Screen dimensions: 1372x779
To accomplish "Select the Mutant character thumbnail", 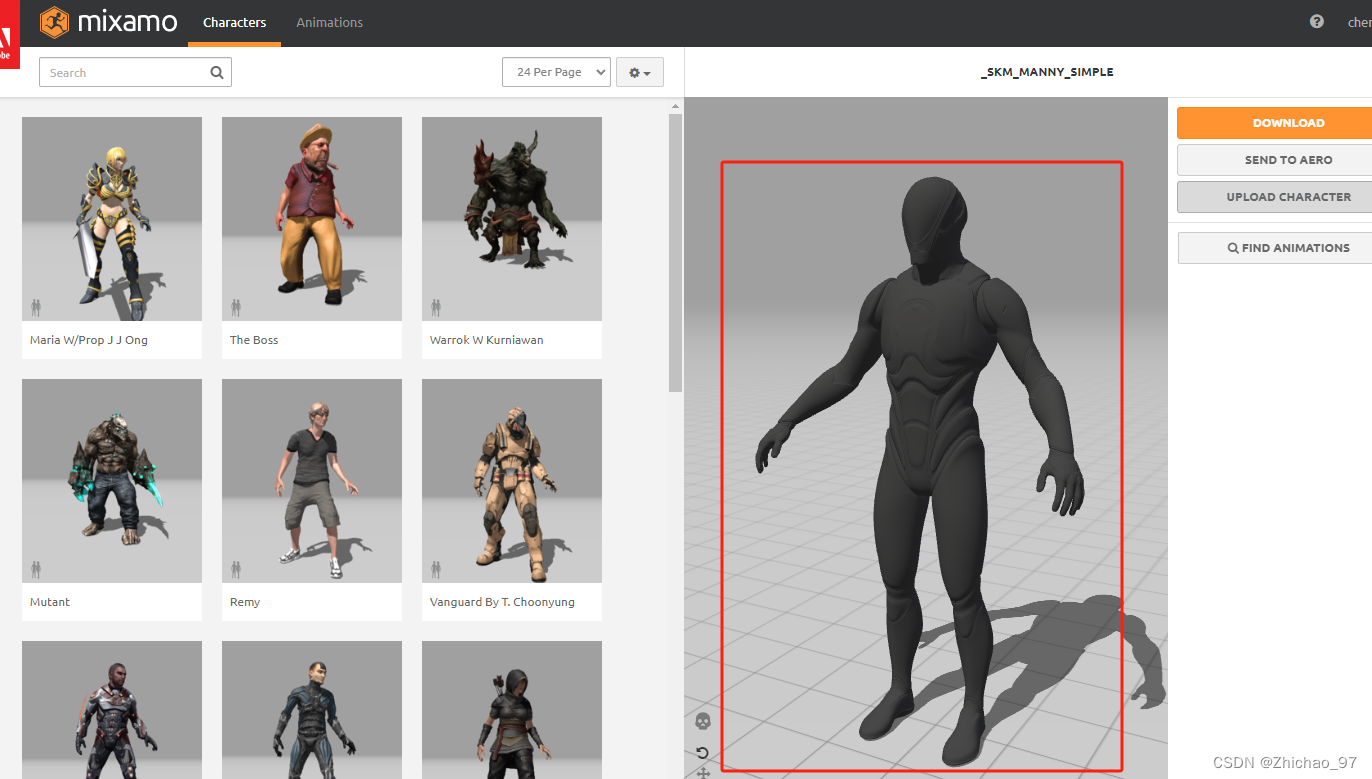I will click(112, 481).
